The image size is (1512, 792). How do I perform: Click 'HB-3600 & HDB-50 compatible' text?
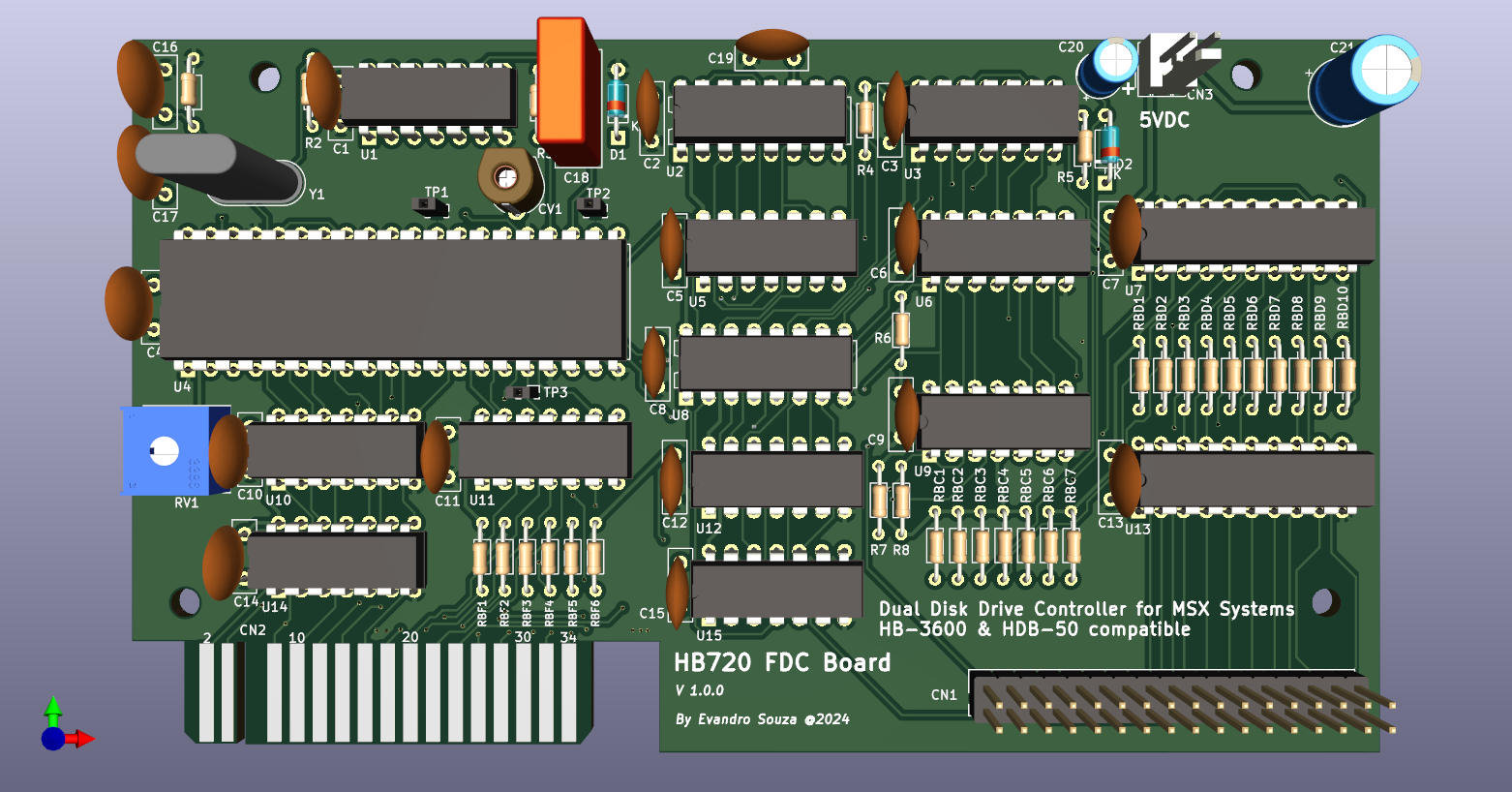click(x=1035, y=629)
